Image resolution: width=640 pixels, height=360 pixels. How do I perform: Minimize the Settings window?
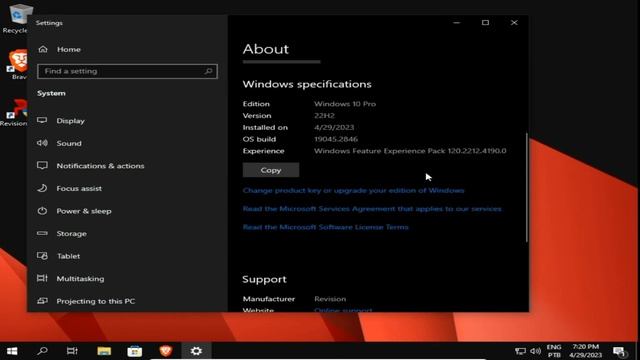click(457, 23)
